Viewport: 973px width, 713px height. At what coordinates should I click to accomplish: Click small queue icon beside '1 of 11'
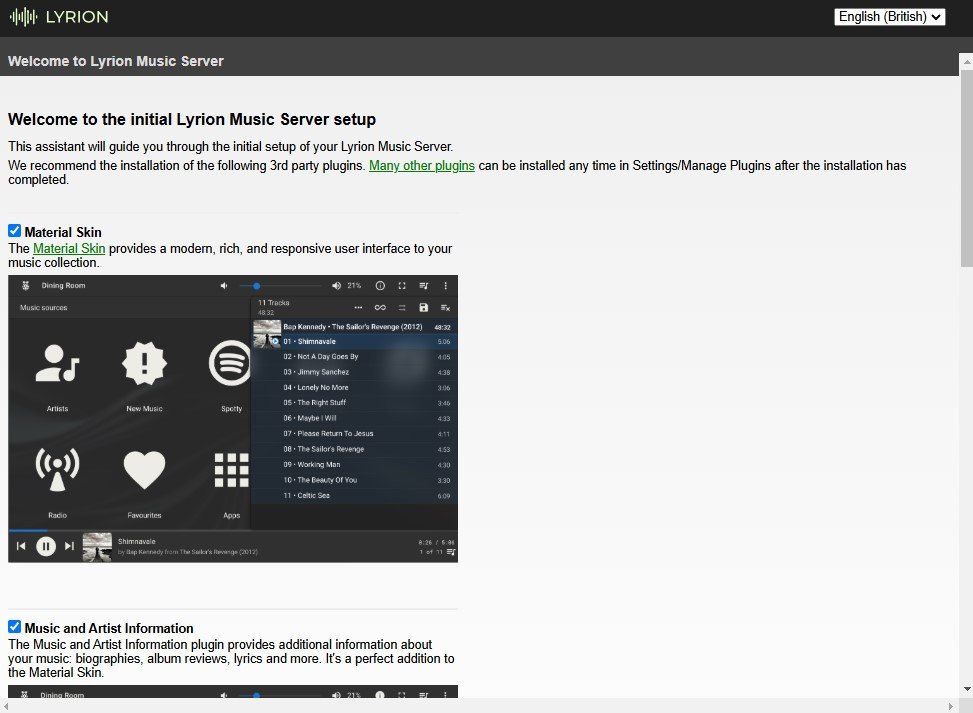[x=451, y=552]
